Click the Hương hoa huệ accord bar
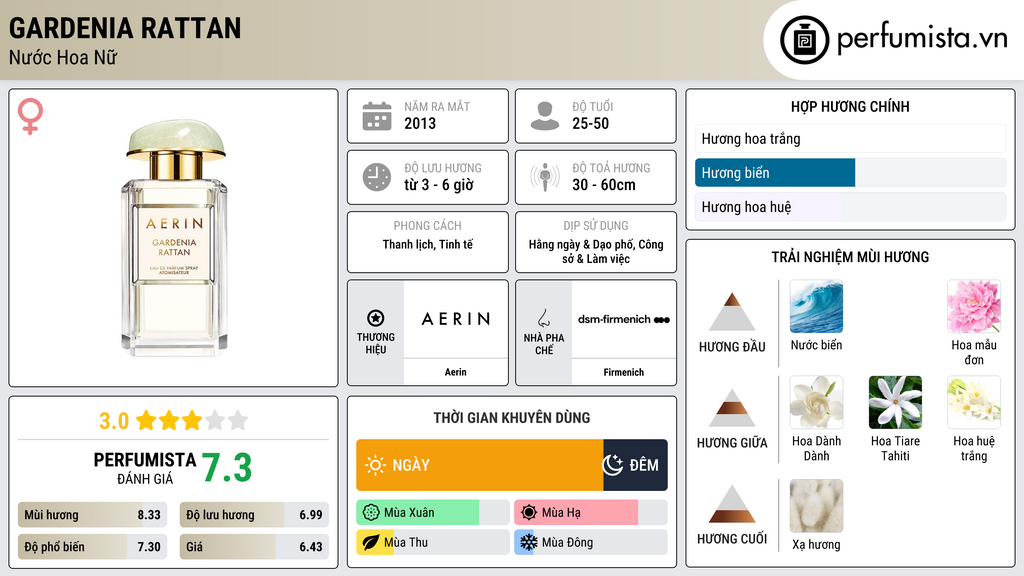1024x576 pixels. tap(850, 207)
